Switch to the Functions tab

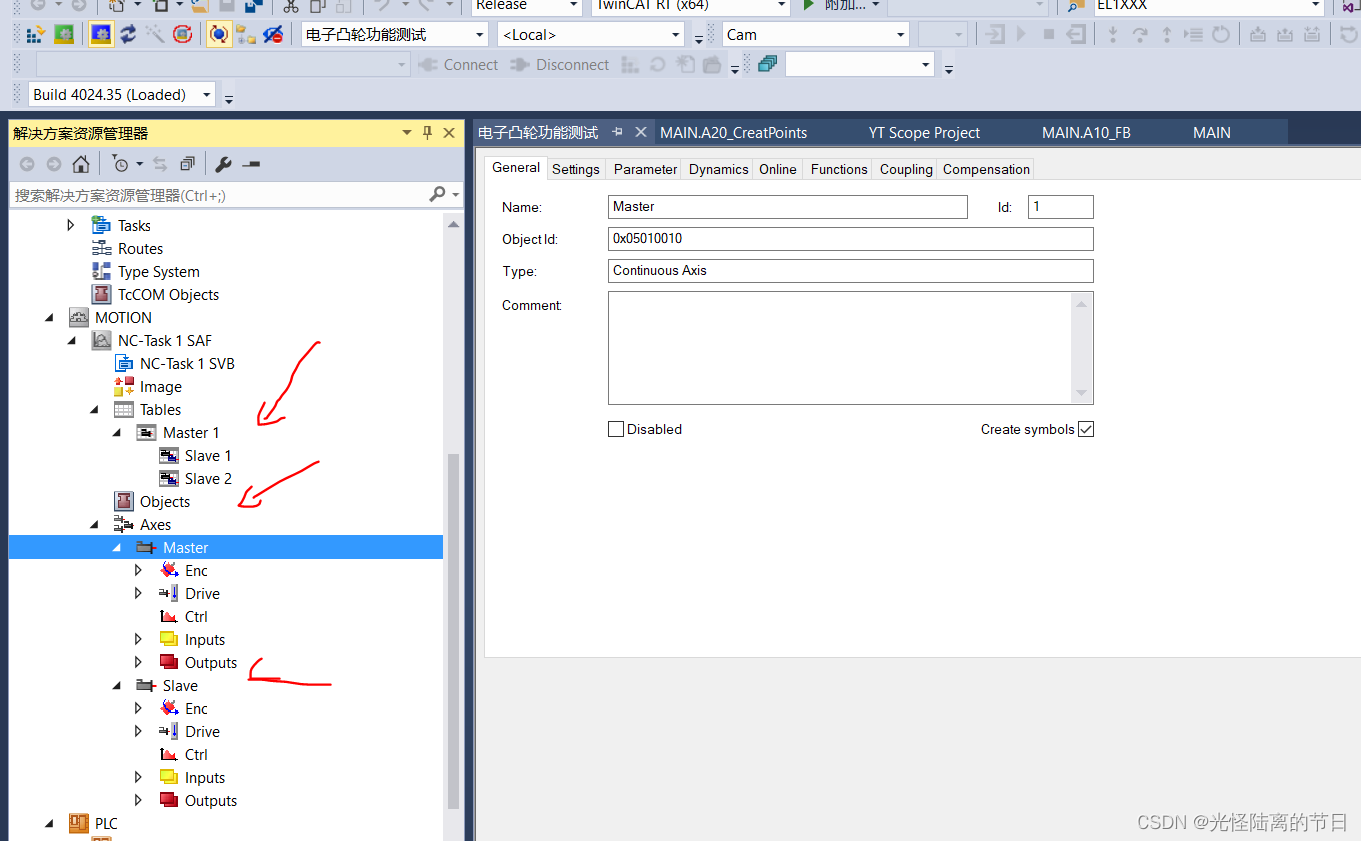click(x=839, y=169)
